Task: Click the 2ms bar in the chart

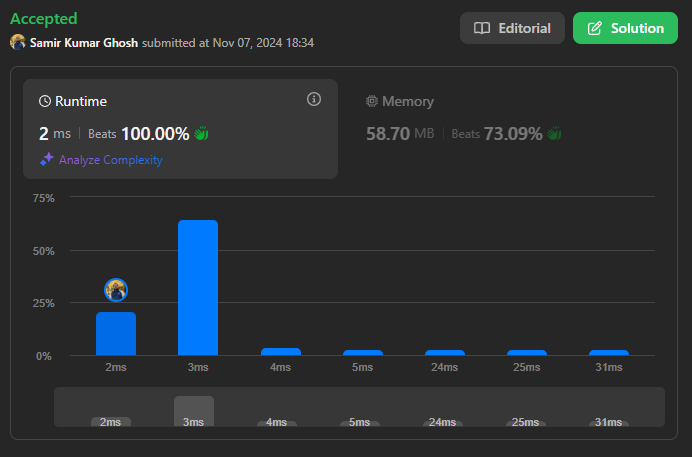Action: coord(116,334)
